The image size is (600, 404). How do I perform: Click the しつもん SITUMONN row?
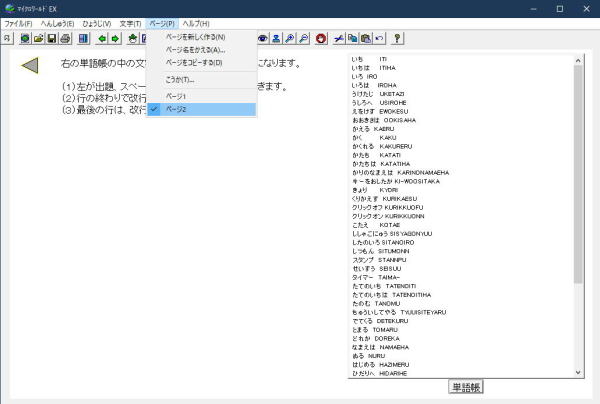[x=380, y=251]
